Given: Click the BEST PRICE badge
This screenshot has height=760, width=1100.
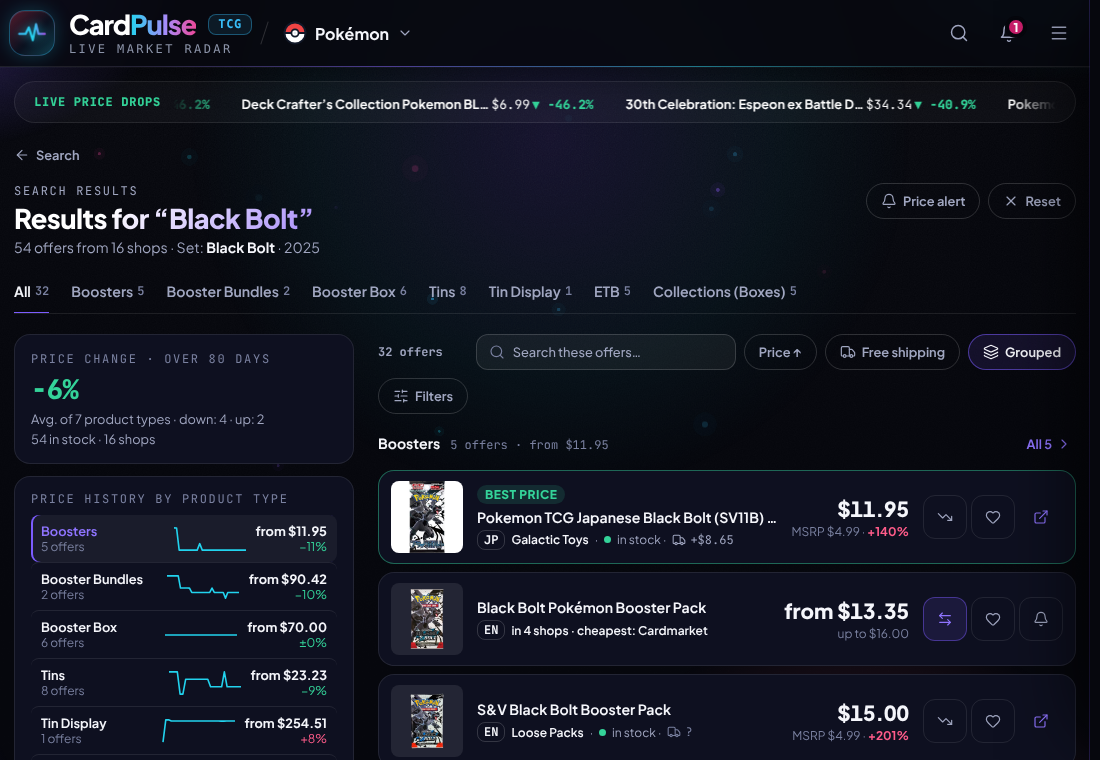Looking at the screenshot, I should click(x=521, y=495).
